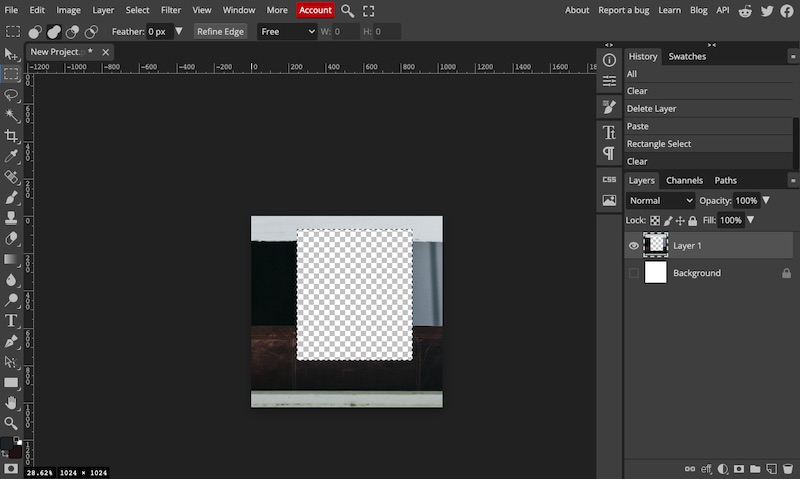Screen dimensions: 800x479
Task: Open the CSS panel icon
Action: click(609, 179)
